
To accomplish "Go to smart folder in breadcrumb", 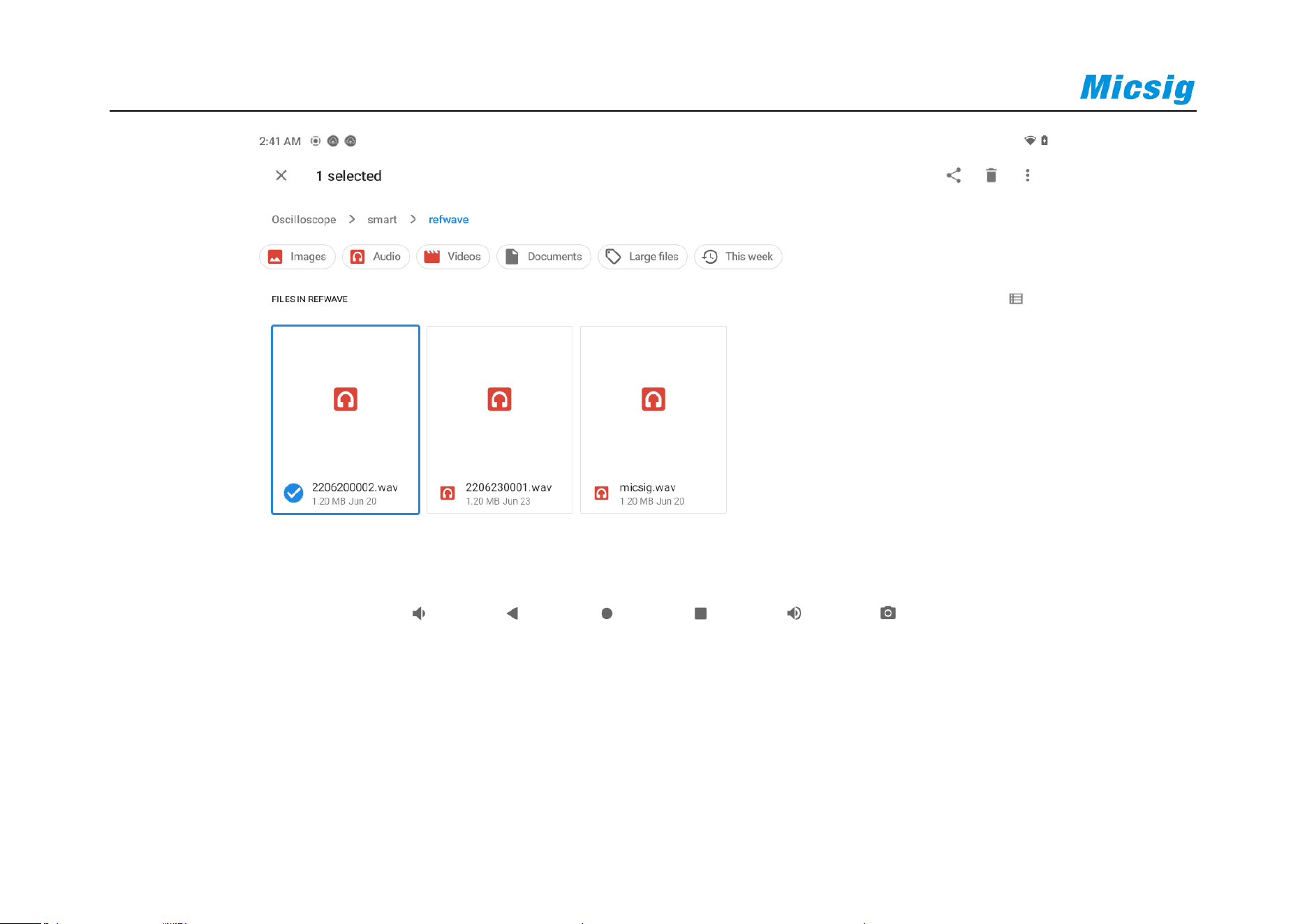I will click(x=382, y=219).
